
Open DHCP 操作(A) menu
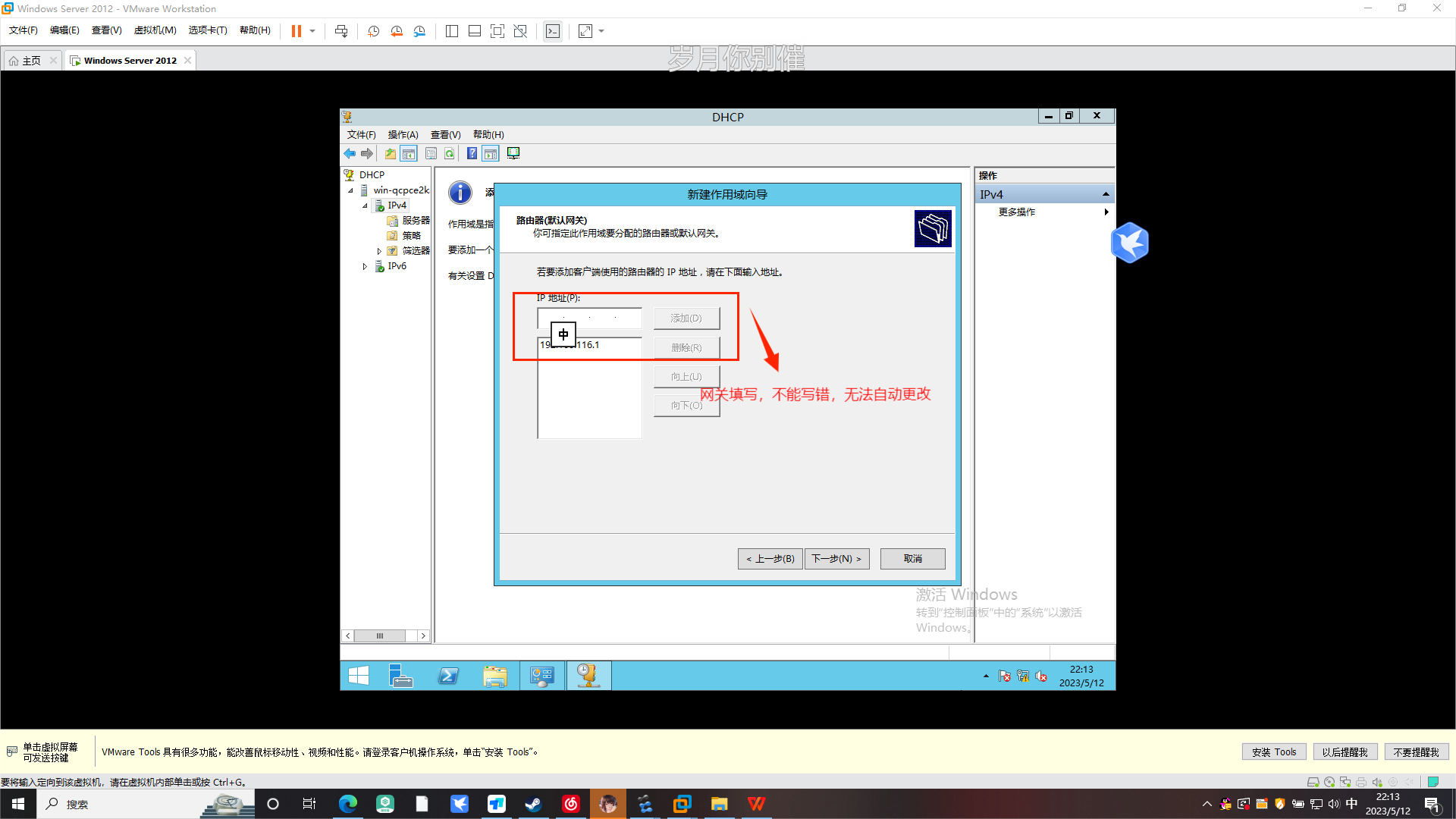[403, 135]
